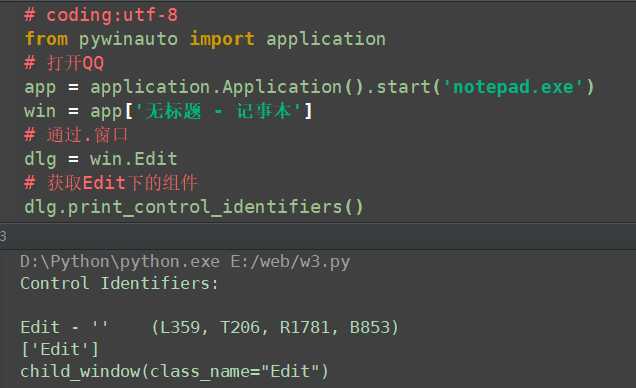This screenshot has height=388, width=636.
Task: Click the child_window(class_name="Edit") output line
Action: tap(174, 371)
